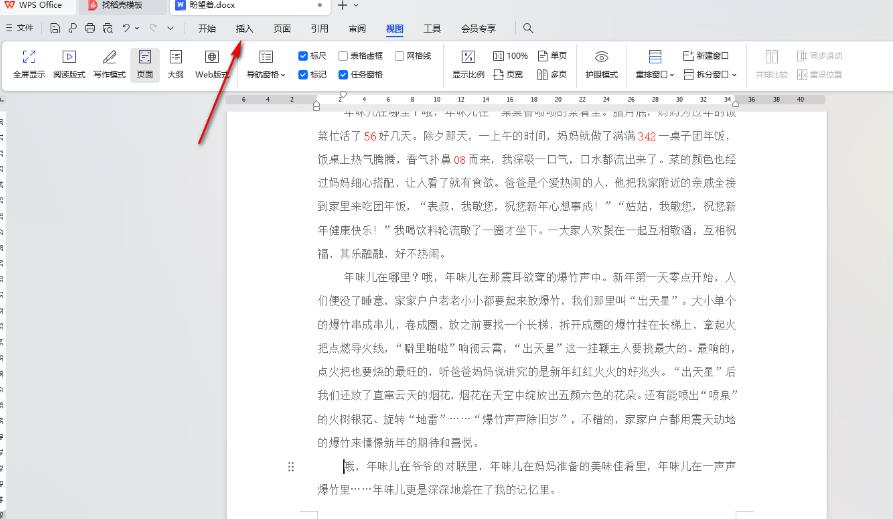Click the horizontal ruler at mark 20

558,100
